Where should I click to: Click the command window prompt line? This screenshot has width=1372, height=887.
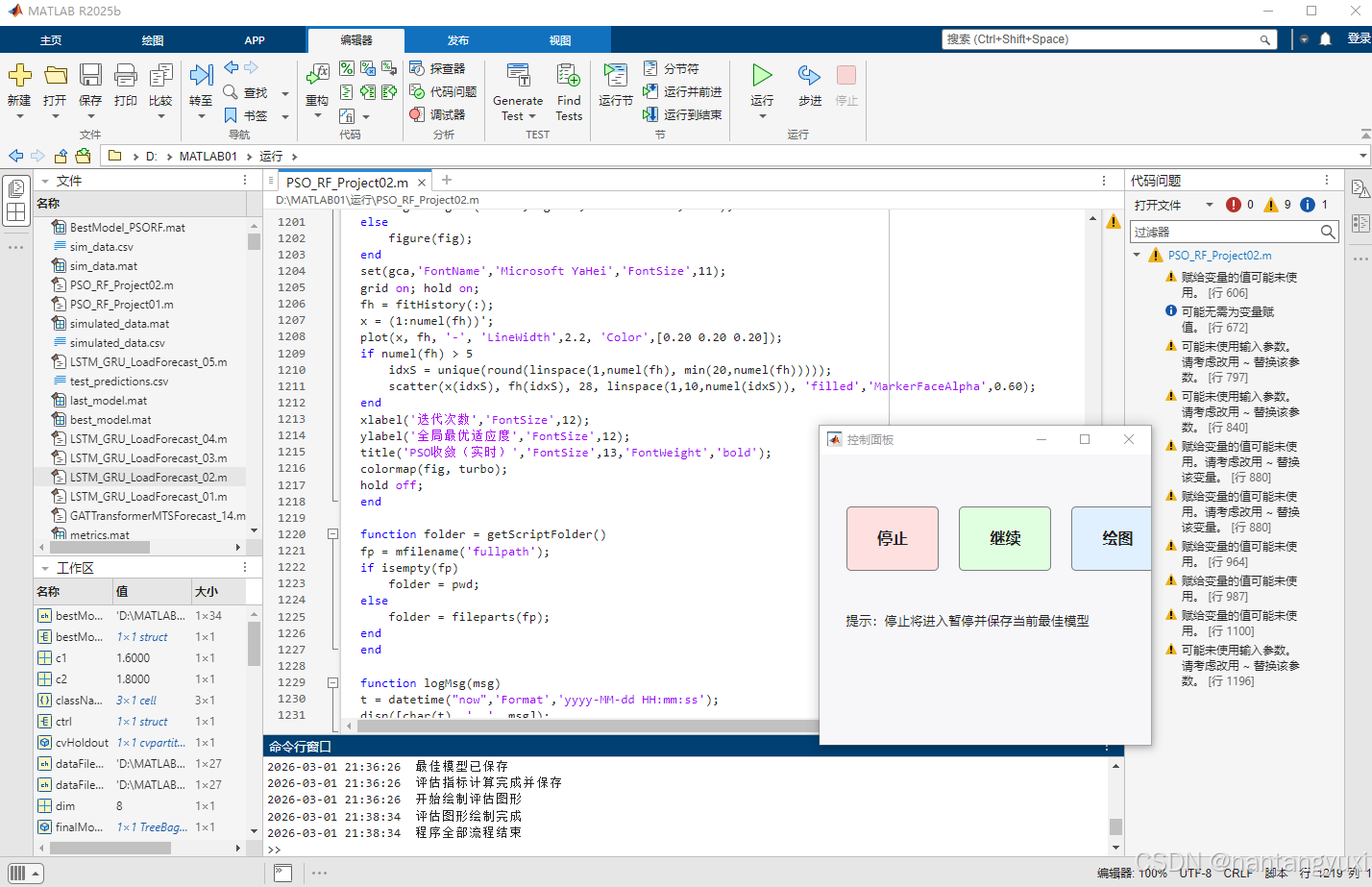[x=687, y=850]
